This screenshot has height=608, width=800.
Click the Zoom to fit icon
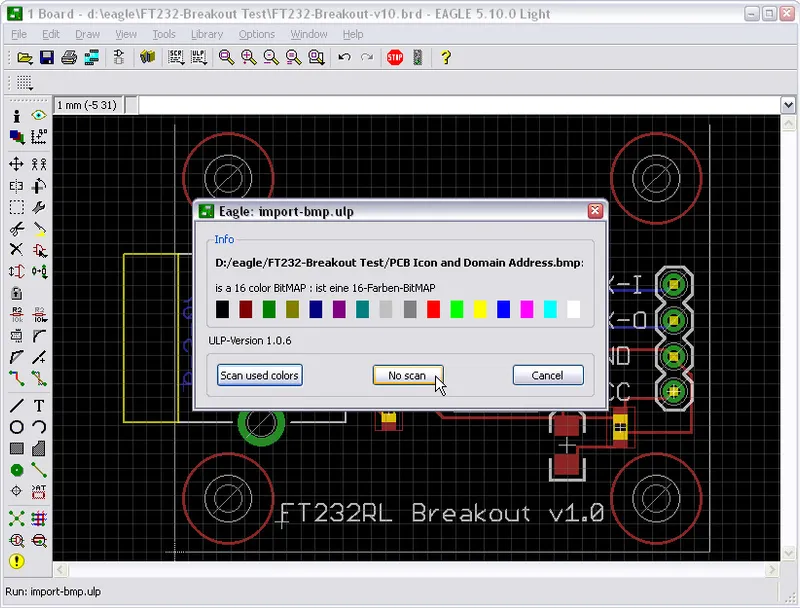pyautogui.click(x=225, y=57)
